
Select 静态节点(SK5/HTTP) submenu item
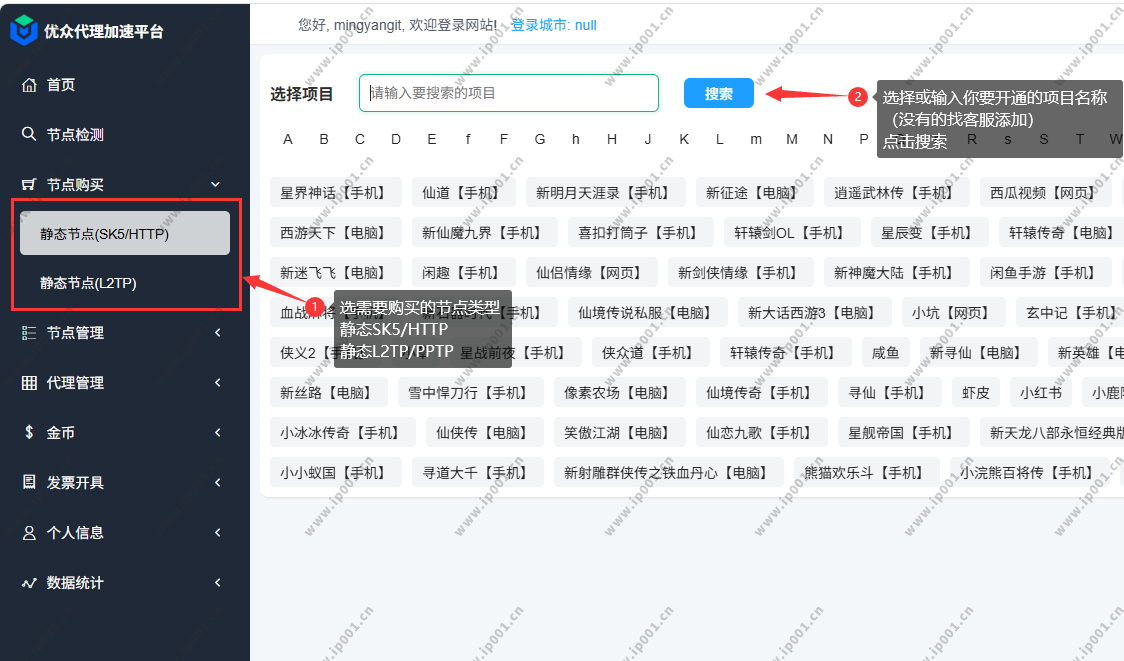coord(125,233)
